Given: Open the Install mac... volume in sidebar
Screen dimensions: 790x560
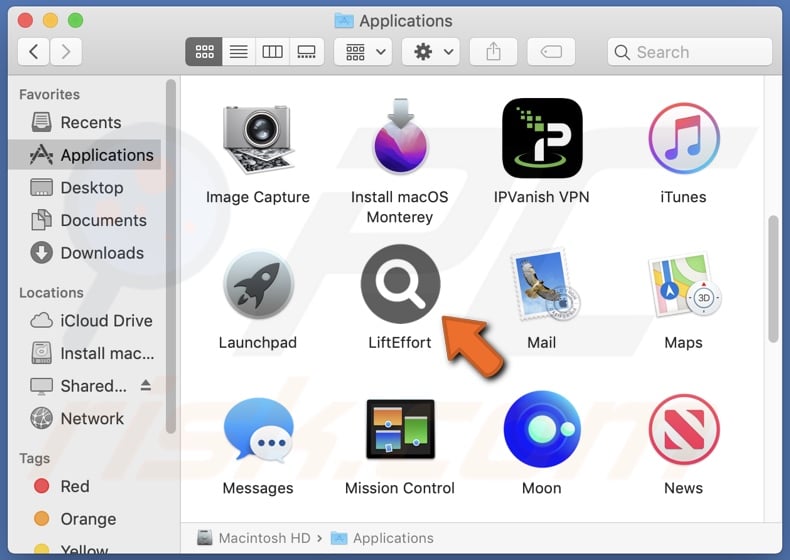Looking at the screenshot, I should [x=85, y=353].
